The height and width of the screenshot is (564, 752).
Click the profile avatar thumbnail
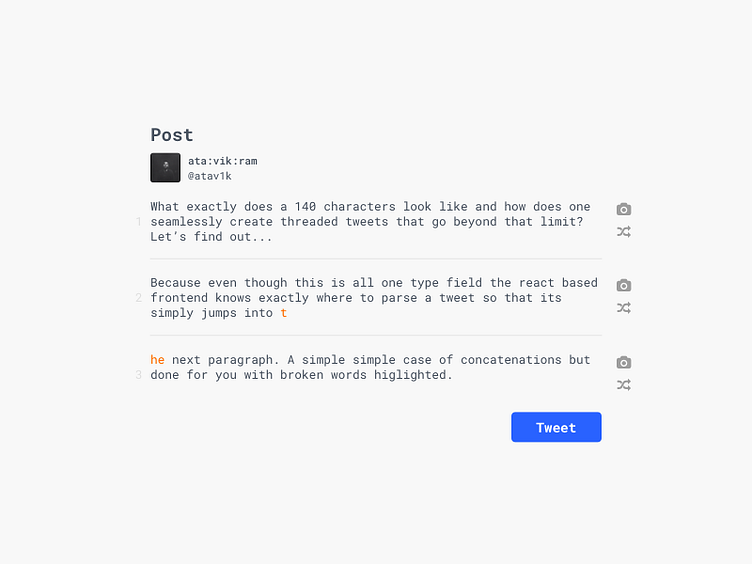click(165, 168)
